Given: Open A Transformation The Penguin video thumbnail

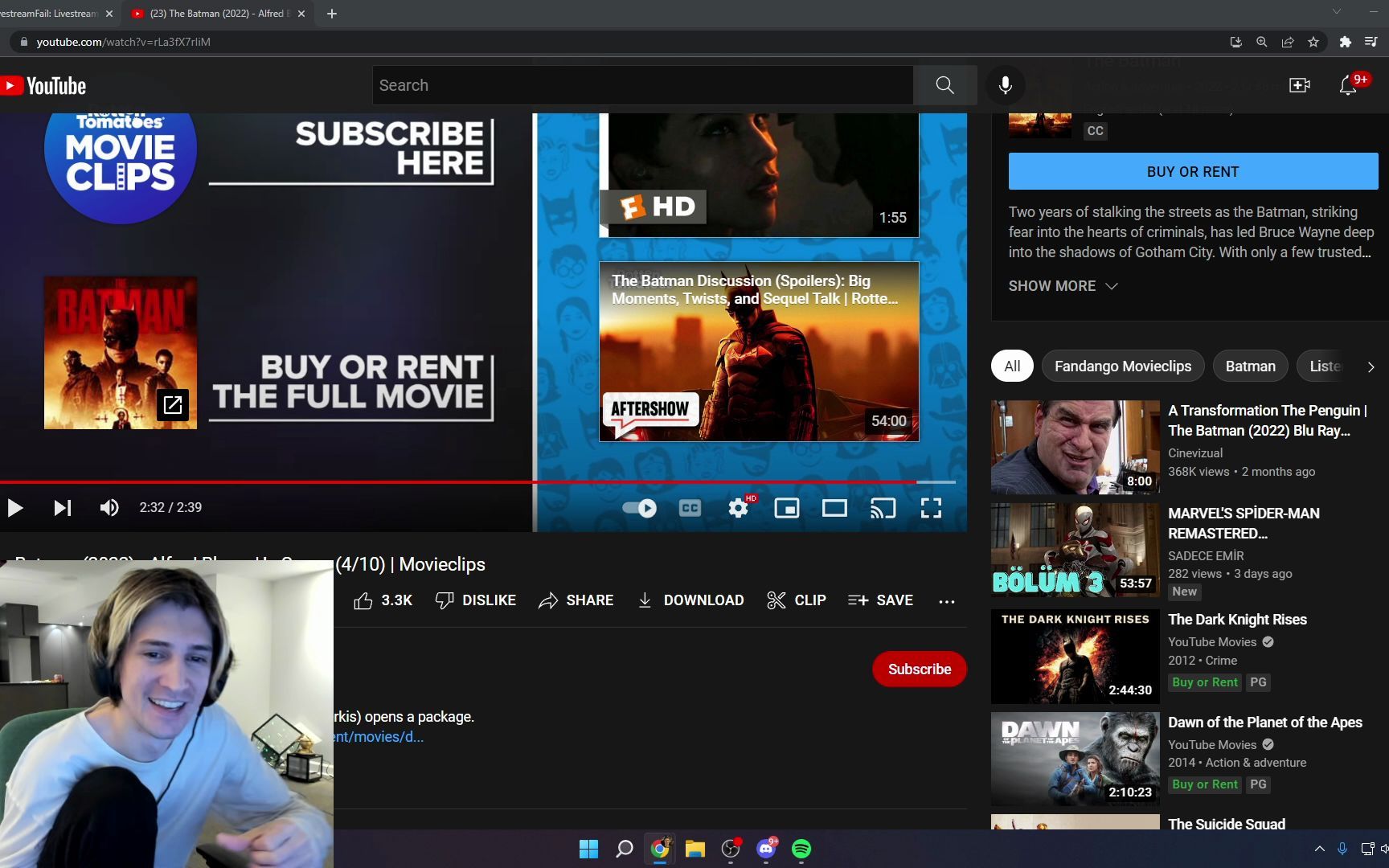Looking at the screenshot, I should (1075, 447).
